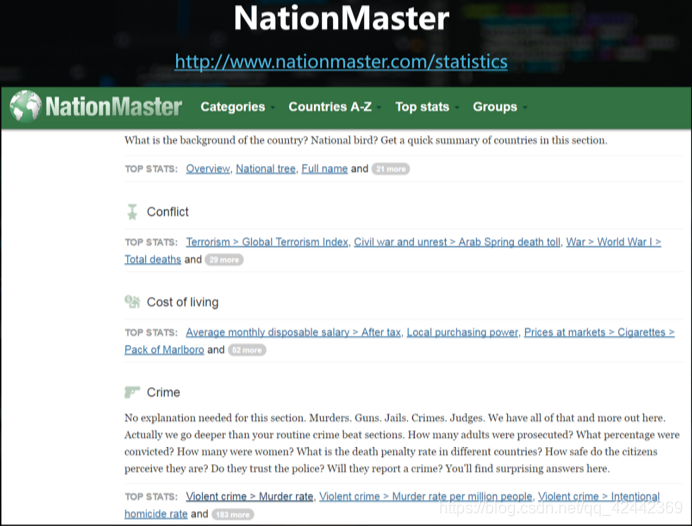Expand the Groups dropdown arrow
Screen dimensions: 692x526
(x=525, y=108)
